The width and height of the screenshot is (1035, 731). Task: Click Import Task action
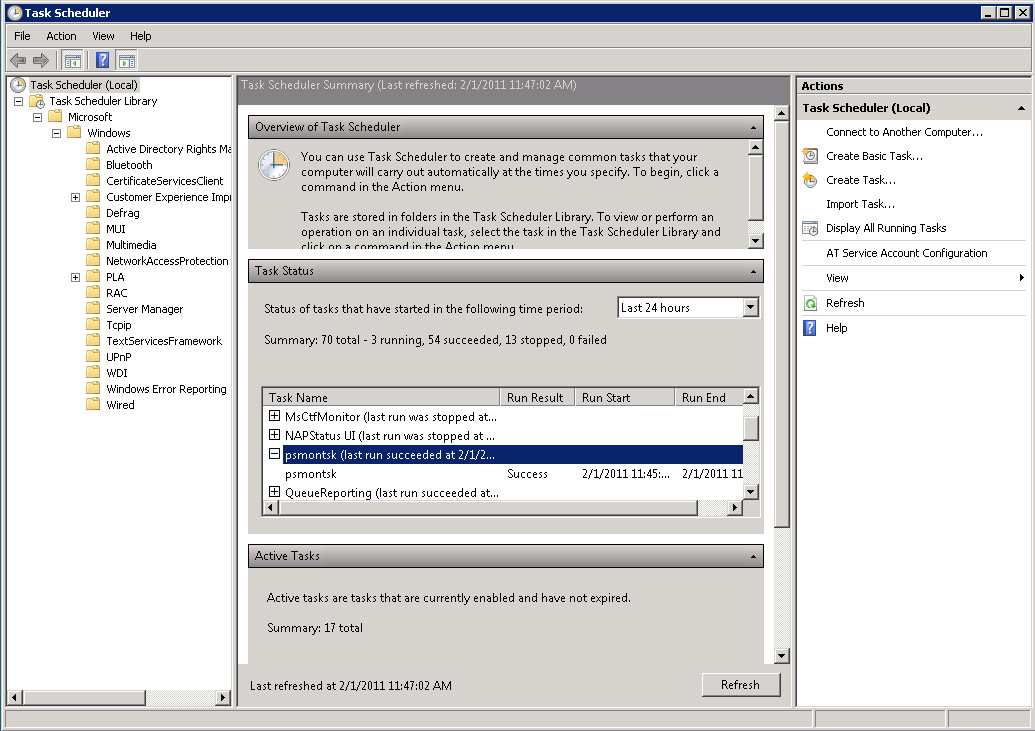click(x=860, y=204)
